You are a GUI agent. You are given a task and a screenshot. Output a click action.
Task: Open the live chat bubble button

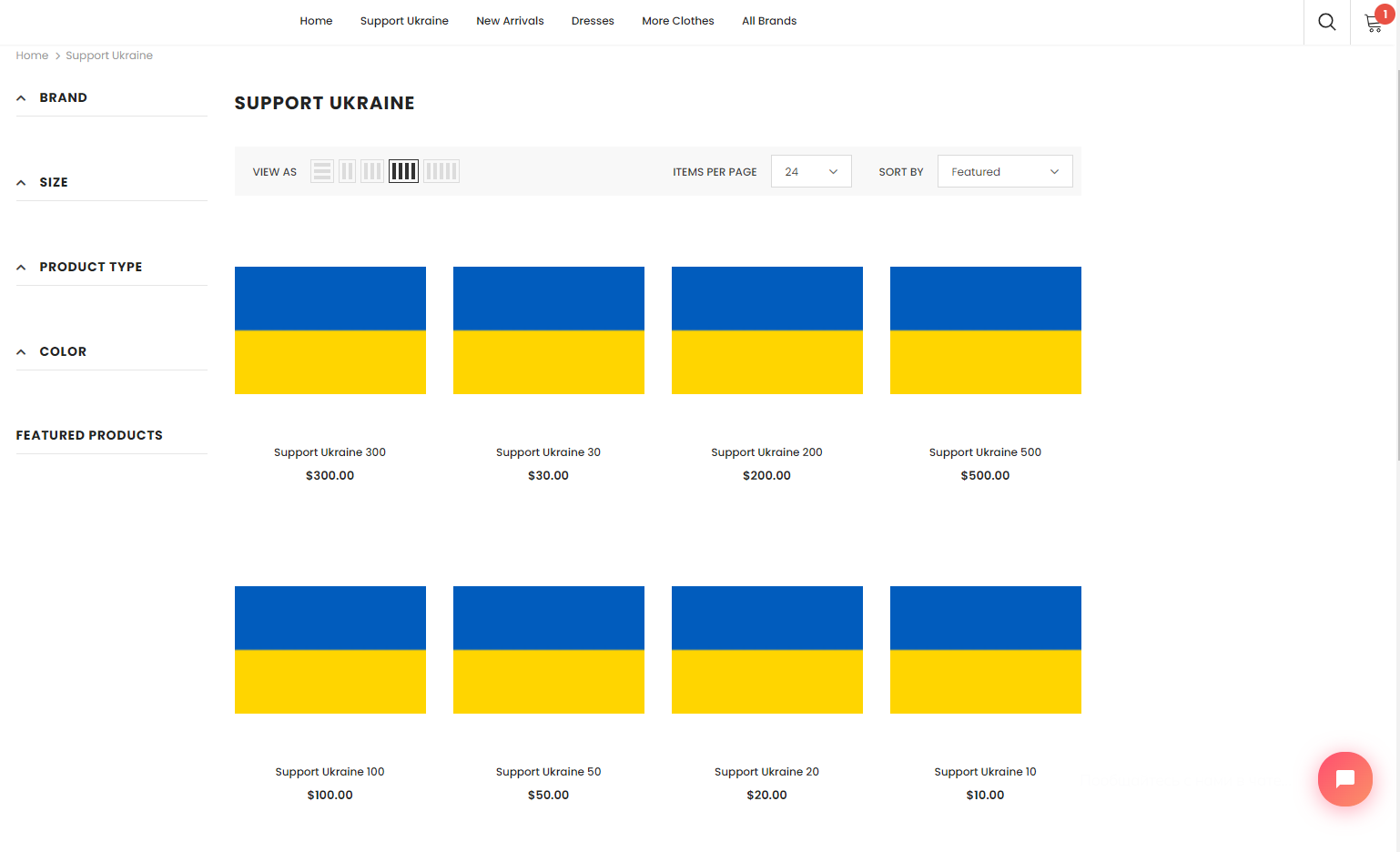click(1345, 779)
